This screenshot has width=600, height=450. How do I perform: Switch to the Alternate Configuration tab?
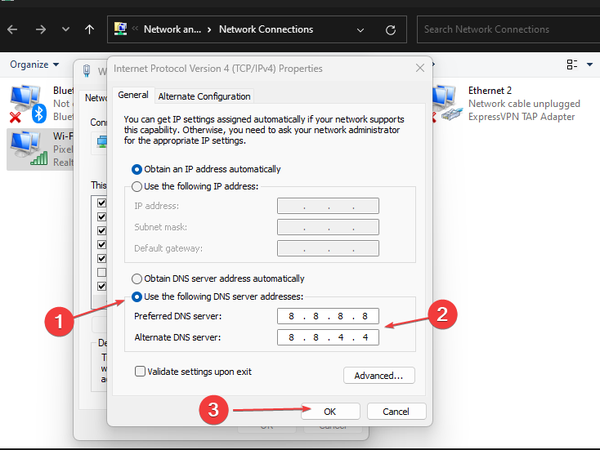click(x=204, y=96)
